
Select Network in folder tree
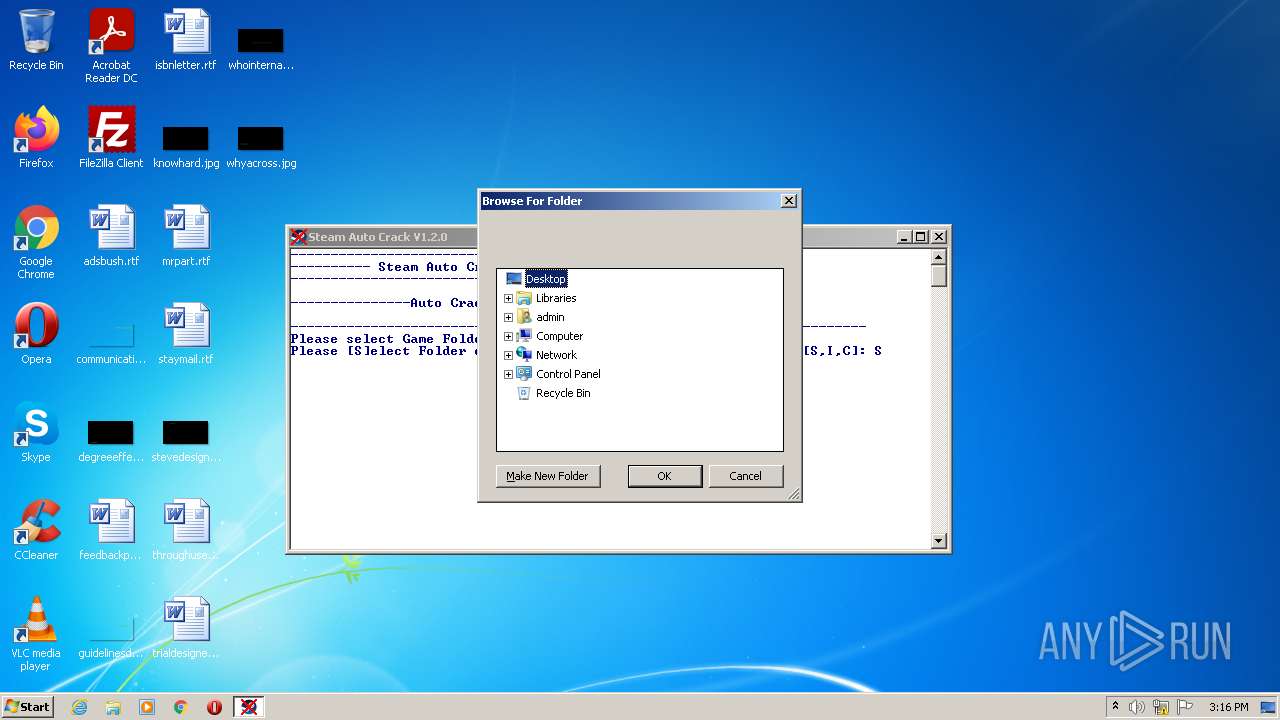(556, 355)
